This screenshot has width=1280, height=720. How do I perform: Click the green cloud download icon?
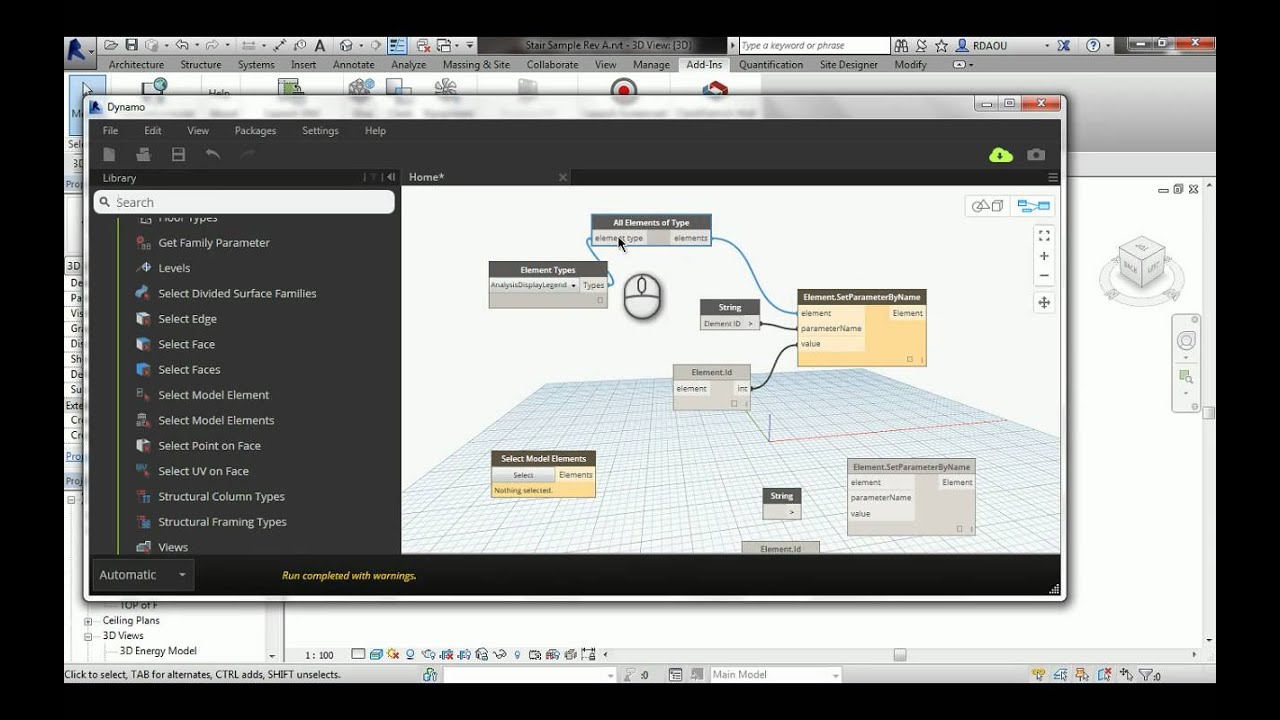[x=1000, y=155]
